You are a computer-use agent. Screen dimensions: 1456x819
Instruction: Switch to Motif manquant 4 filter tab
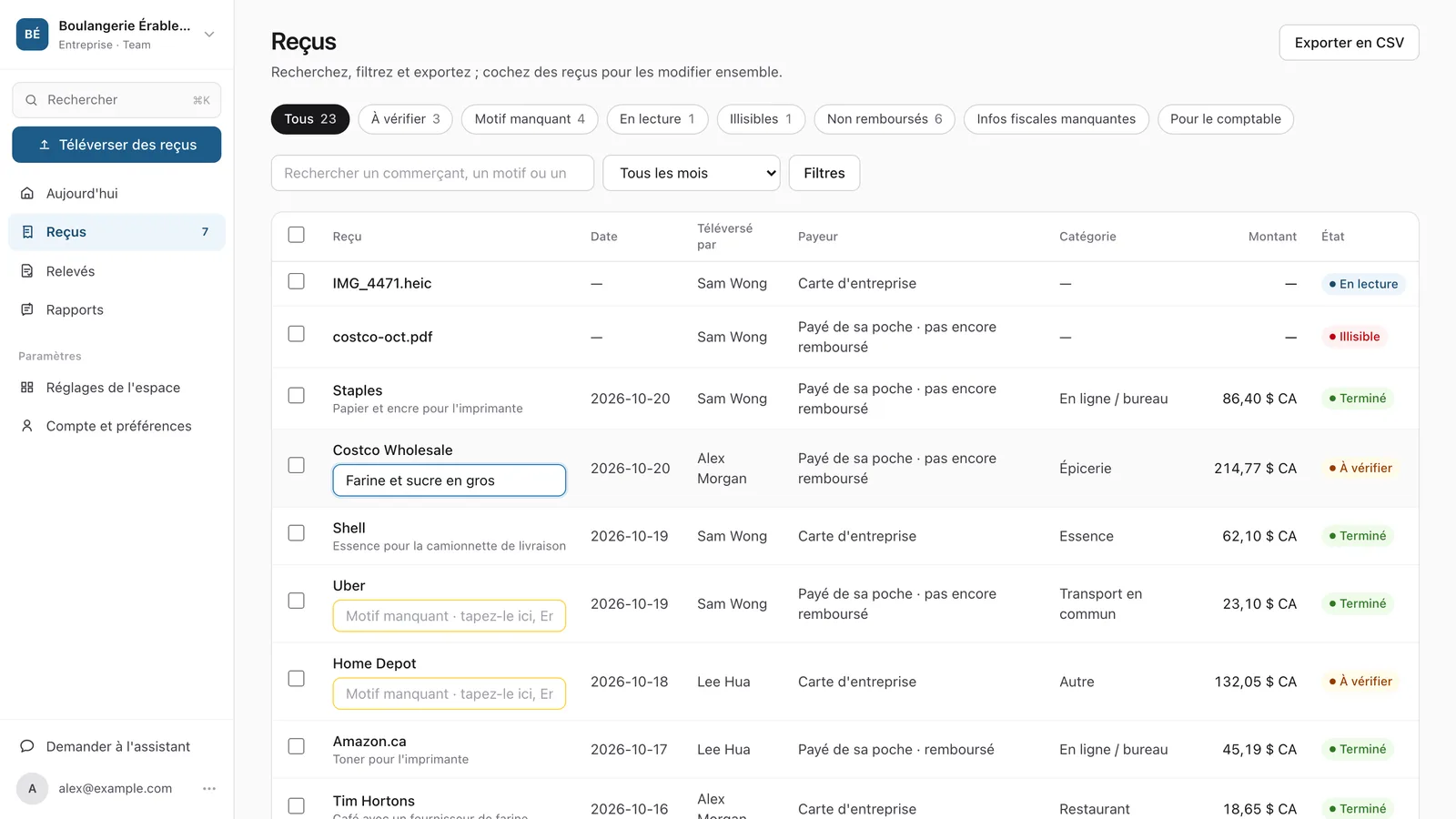[530, 119]
